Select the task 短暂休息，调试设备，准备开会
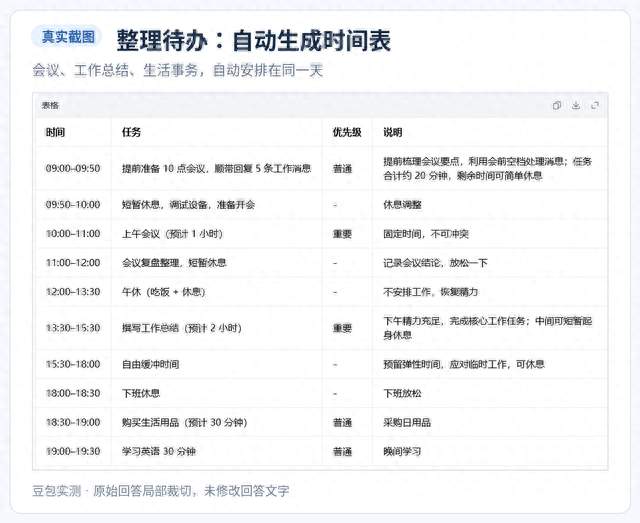Image resolution: width=640 pixels, height=523 pixels. click(x=188, y=205)
